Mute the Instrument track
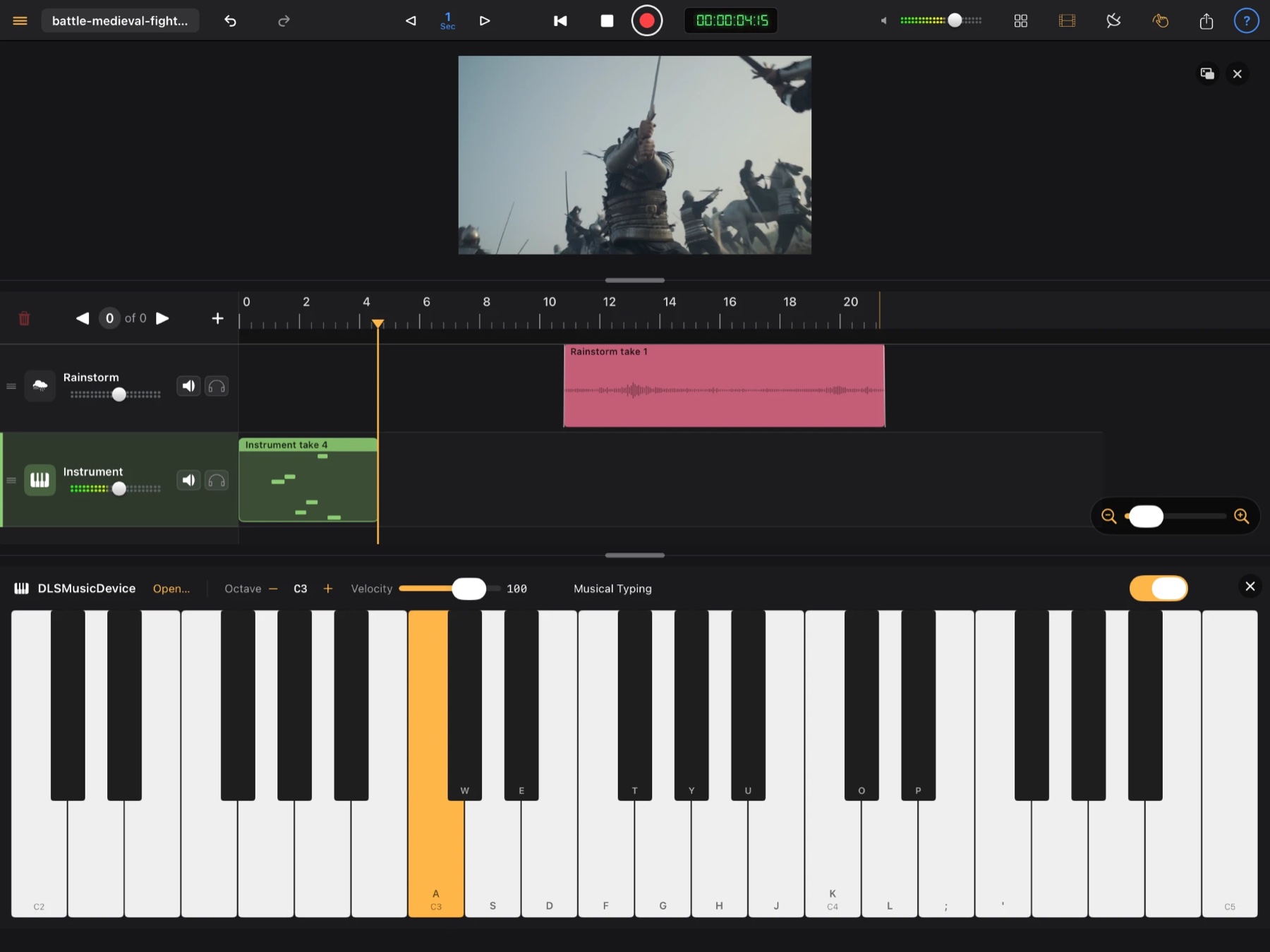1270x952 pixels. (188, 480)
